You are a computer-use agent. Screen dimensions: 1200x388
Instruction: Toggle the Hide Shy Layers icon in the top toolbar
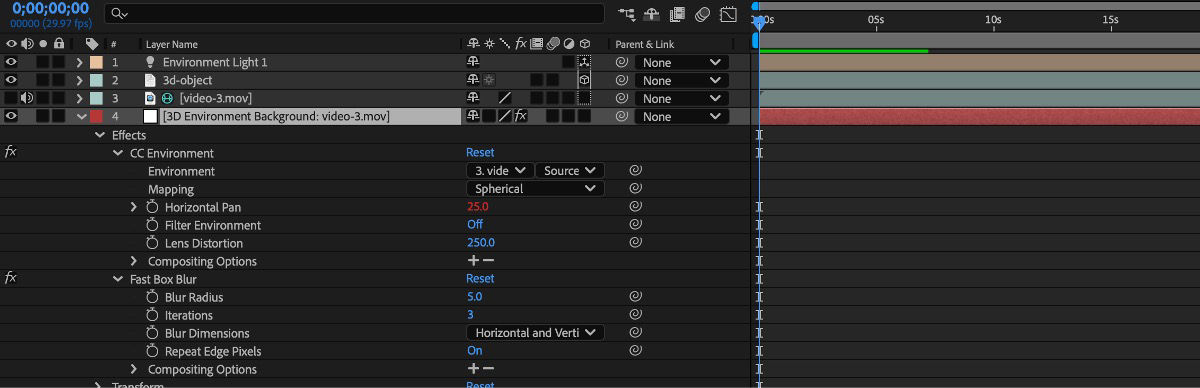pyautogui.click(x=653, y=14)
